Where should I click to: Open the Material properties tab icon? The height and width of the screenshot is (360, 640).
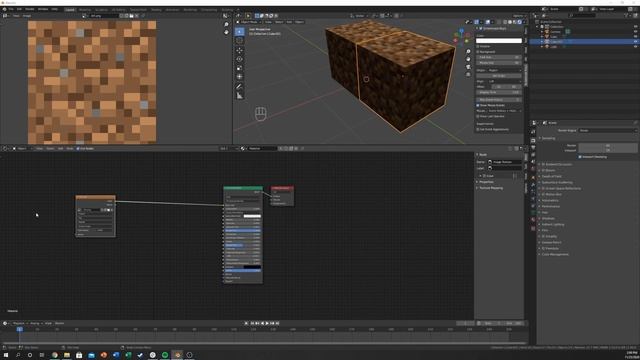point(533,221)
